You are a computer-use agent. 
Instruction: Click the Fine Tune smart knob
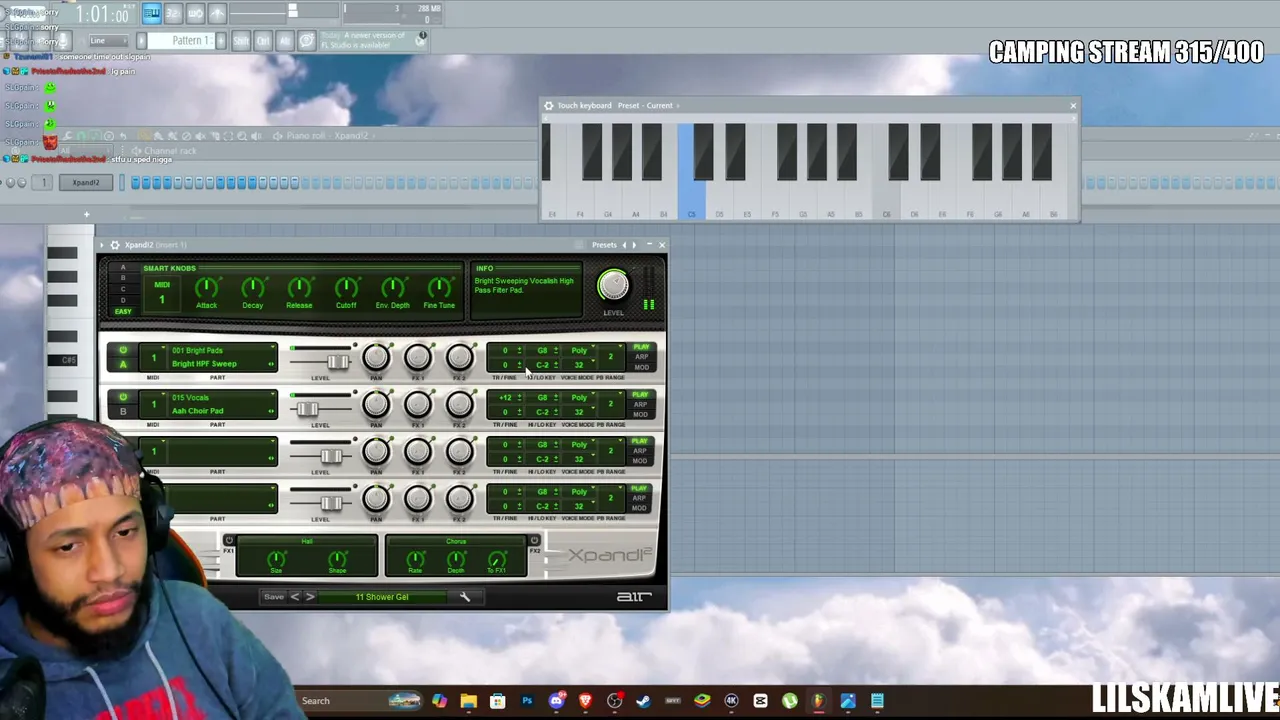click(x=439, y=288)
